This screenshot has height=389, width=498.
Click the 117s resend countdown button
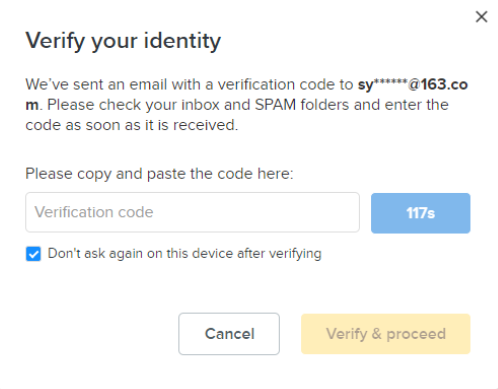[x=420, y=213]
